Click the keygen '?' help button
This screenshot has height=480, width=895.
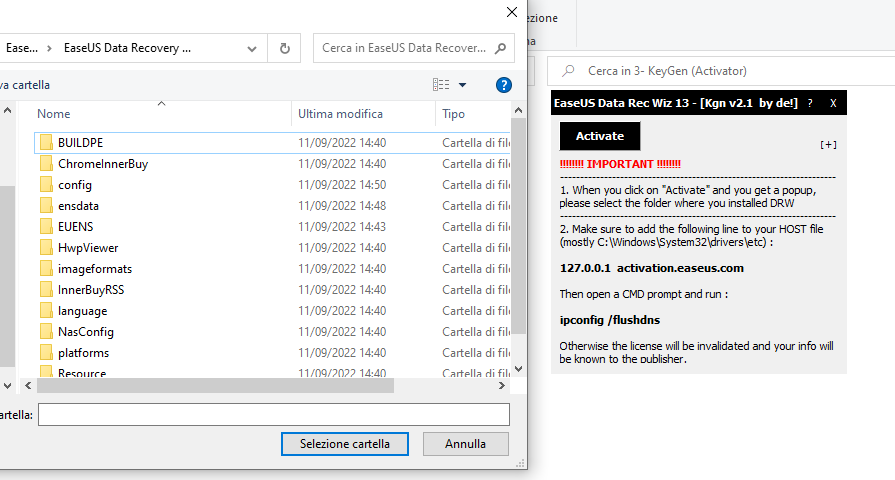[809, 103]
